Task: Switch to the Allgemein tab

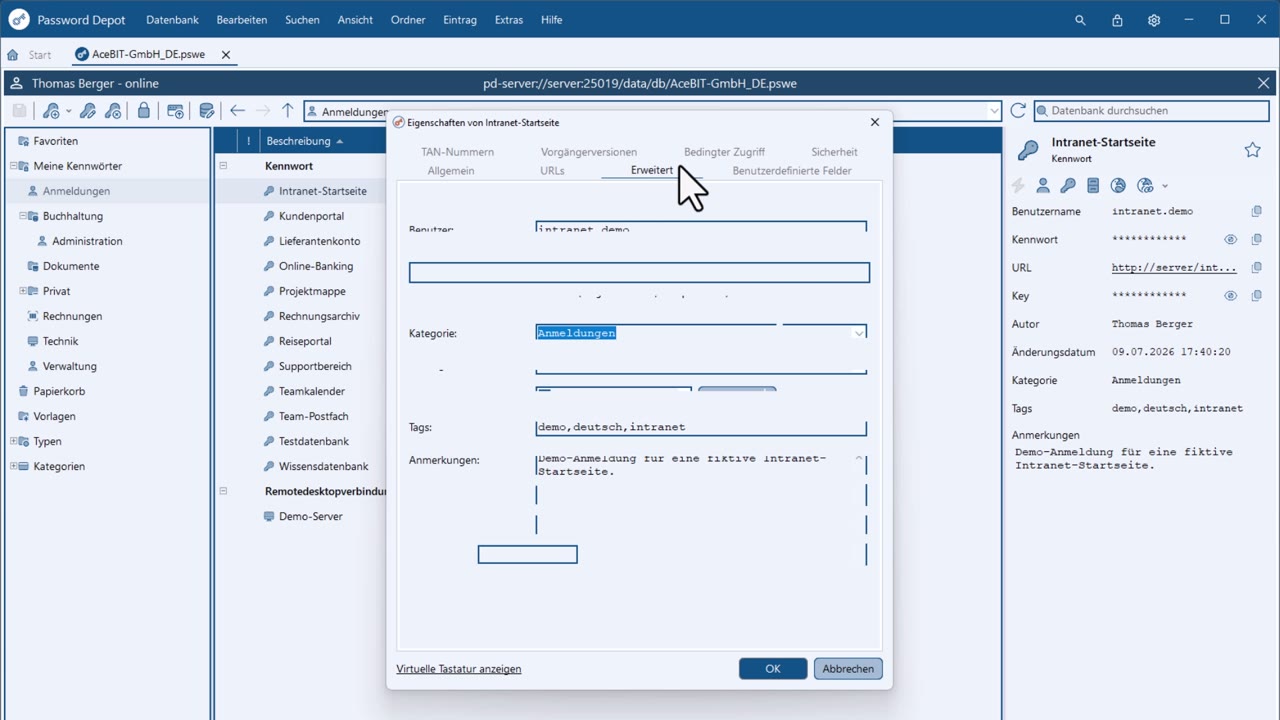Action: (x=451, y=171)
